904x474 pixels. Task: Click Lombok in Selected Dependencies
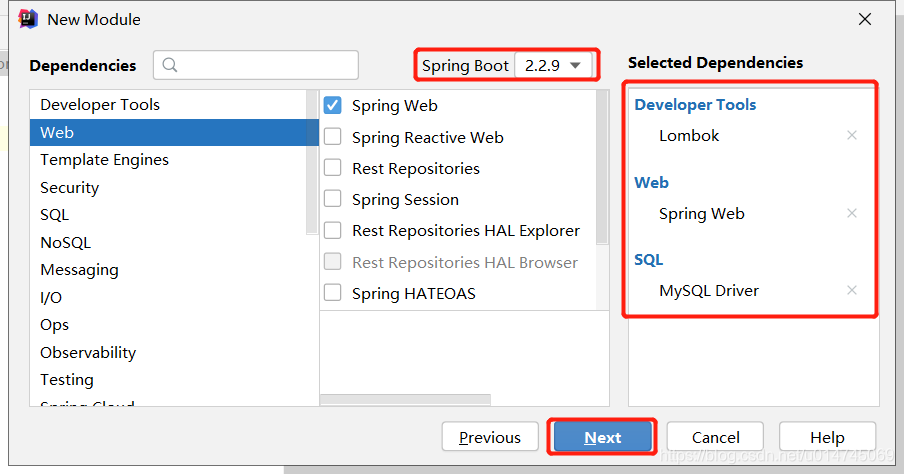(689, 136)
